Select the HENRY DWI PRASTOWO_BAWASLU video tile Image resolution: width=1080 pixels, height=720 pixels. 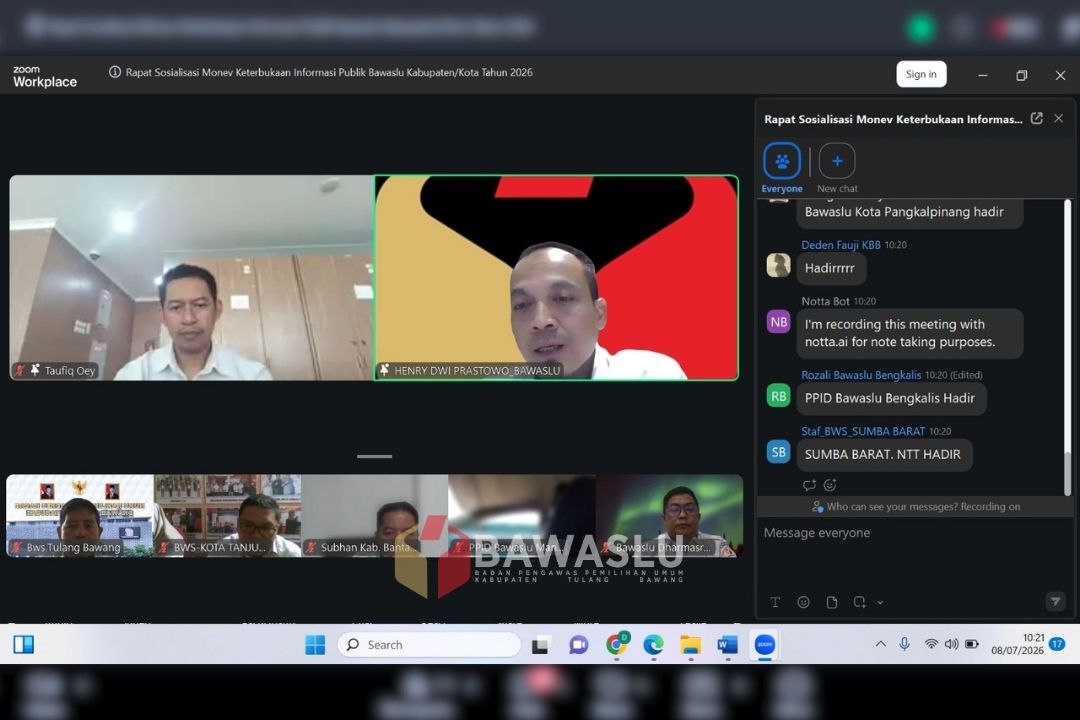tap(557, 278)
